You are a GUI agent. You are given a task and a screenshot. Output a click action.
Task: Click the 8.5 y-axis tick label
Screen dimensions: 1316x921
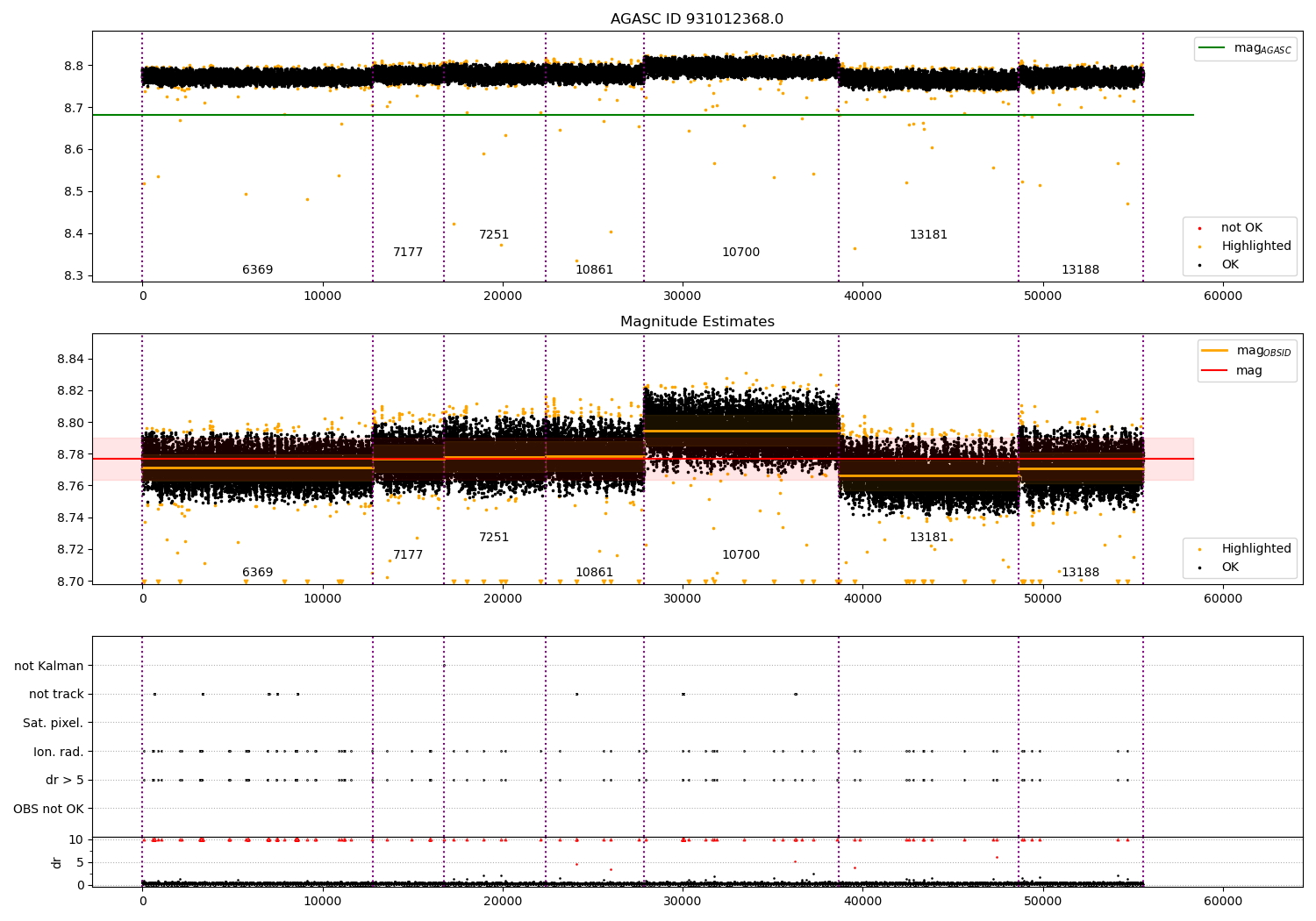pyautogui.click(x=75, y=192)
